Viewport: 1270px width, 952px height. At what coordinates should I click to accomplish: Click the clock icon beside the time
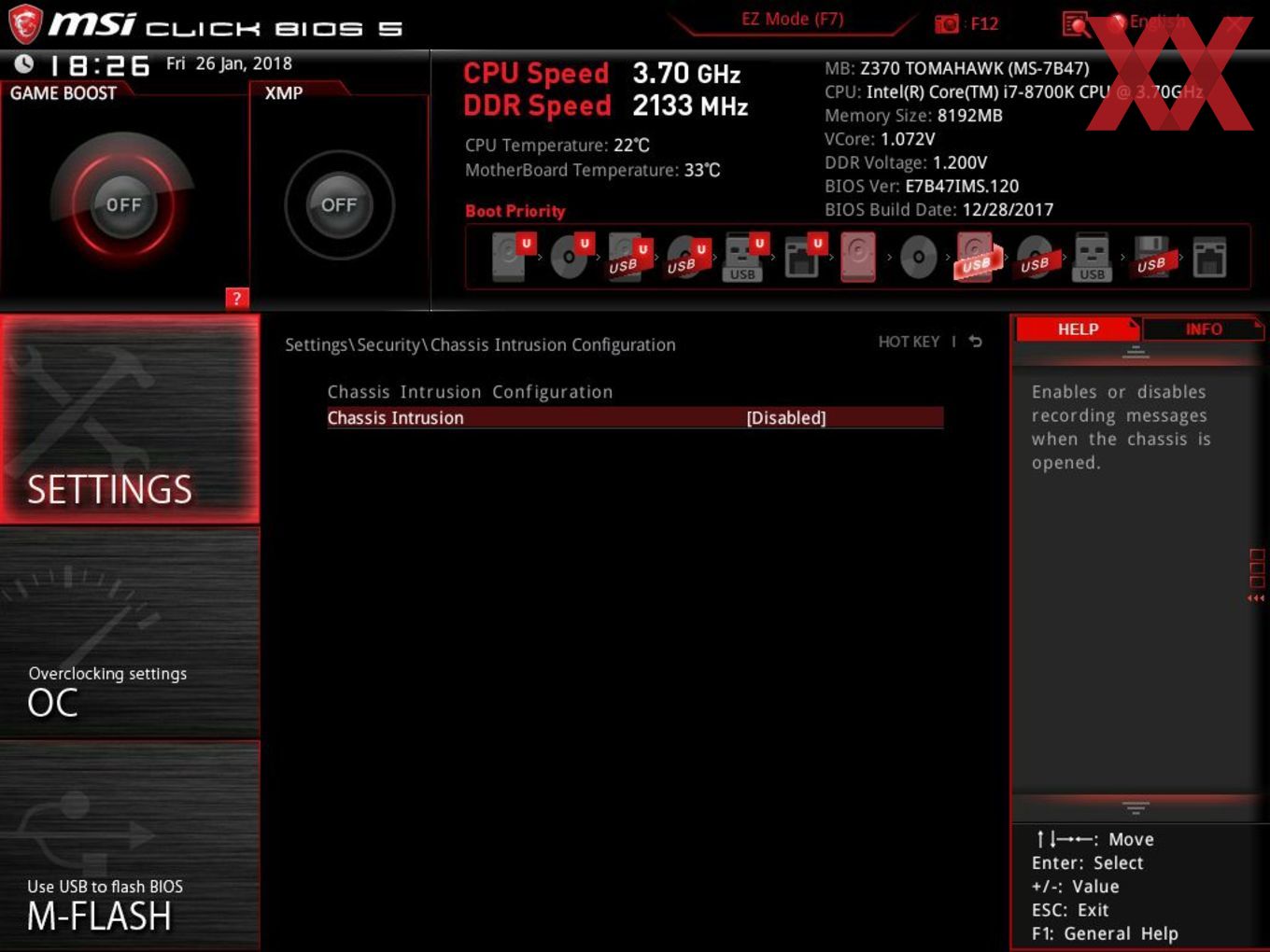coord(24,63)
